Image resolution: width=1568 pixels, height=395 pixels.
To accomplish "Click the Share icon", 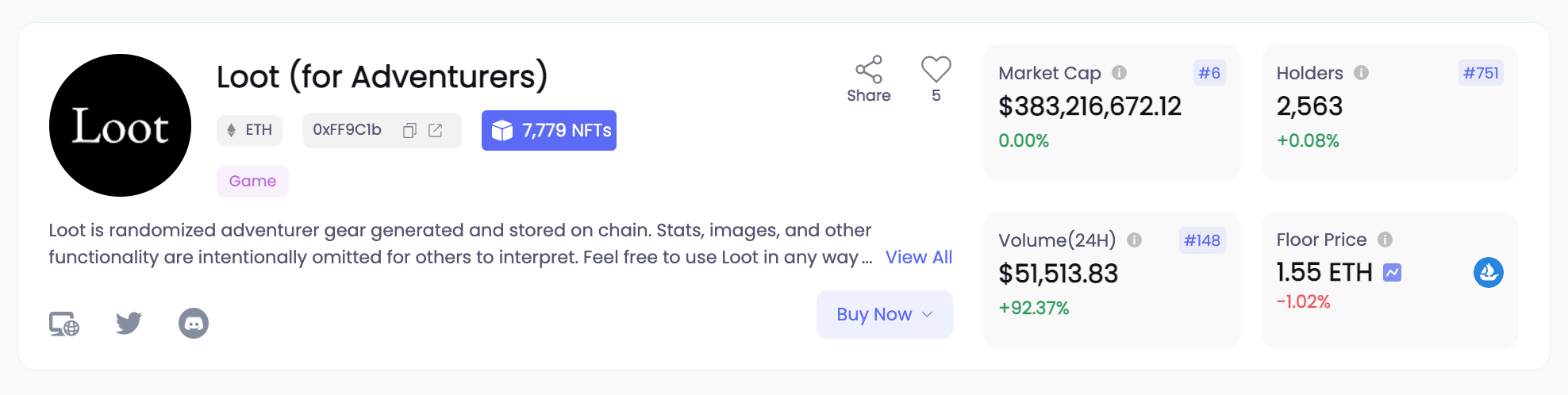I will click(x=869, y=69).
